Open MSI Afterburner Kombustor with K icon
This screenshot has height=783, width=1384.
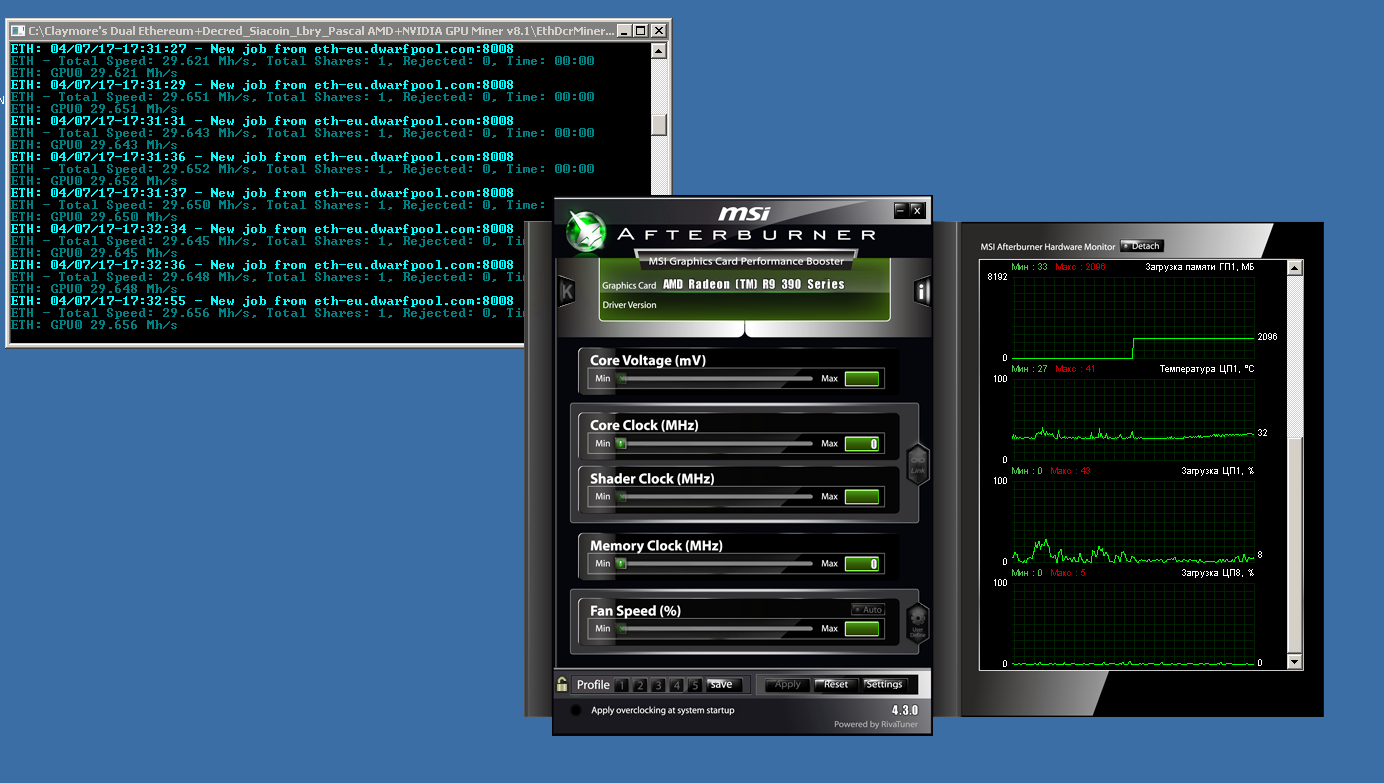(567, 291)
